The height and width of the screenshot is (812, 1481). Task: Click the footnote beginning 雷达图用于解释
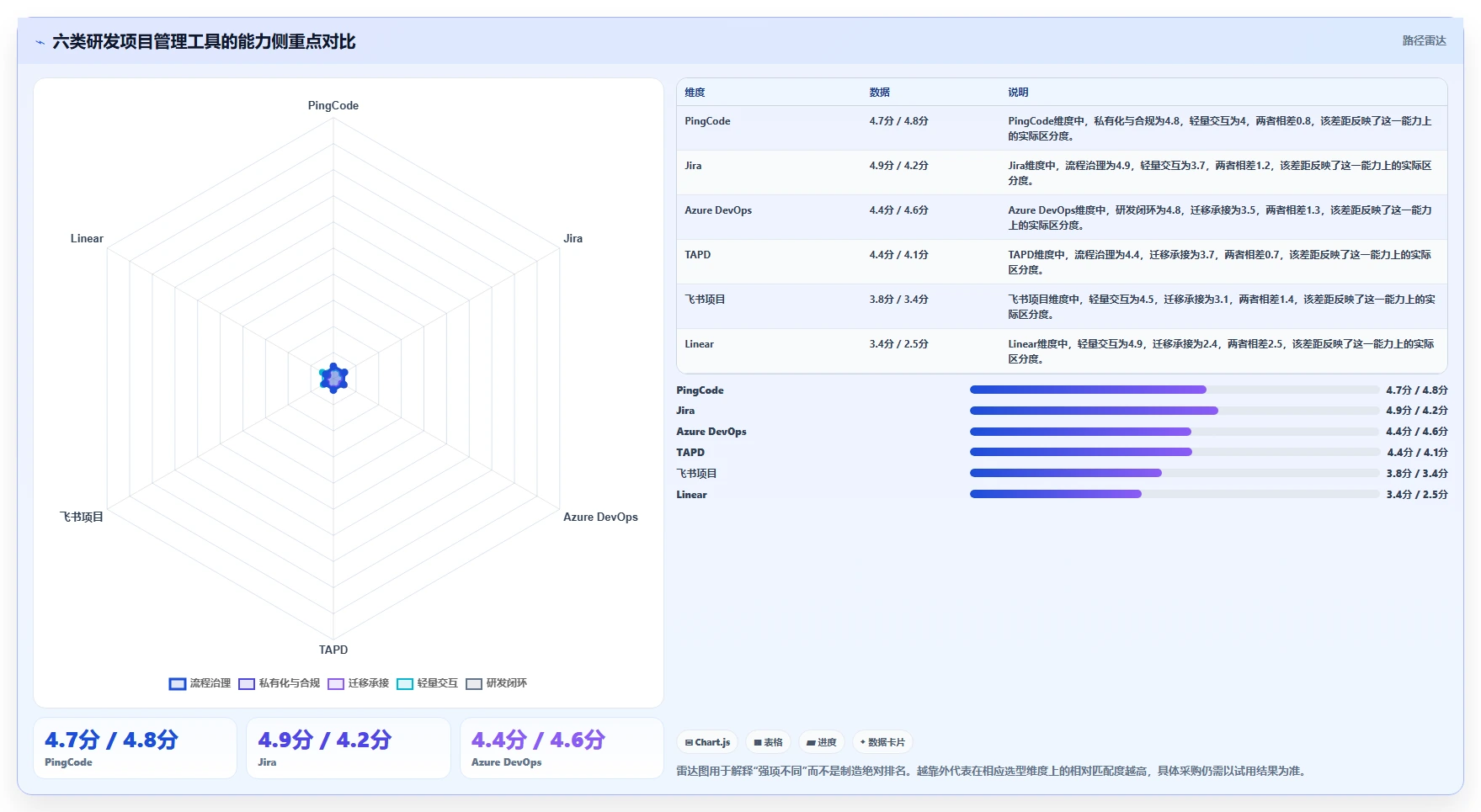994,771
